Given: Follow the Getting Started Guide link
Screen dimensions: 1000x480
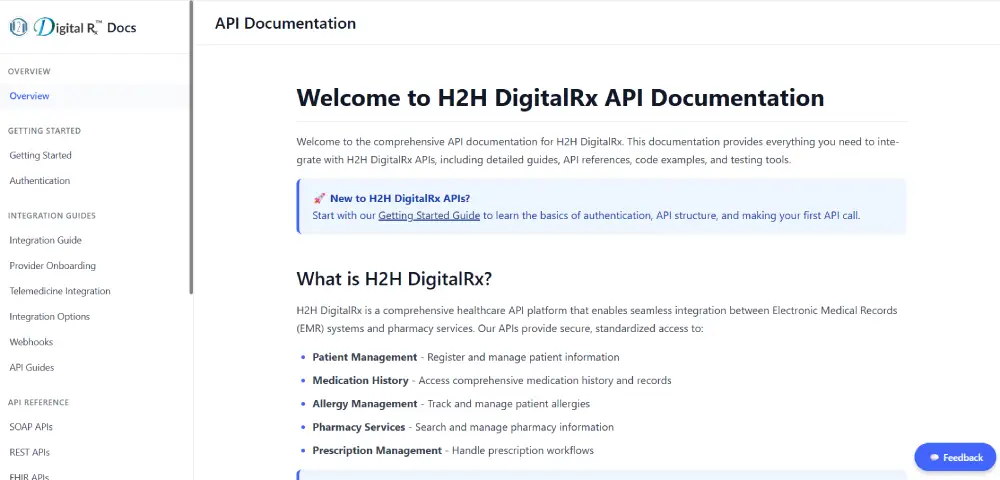Looking at the screenshot, I should (429, 215).
